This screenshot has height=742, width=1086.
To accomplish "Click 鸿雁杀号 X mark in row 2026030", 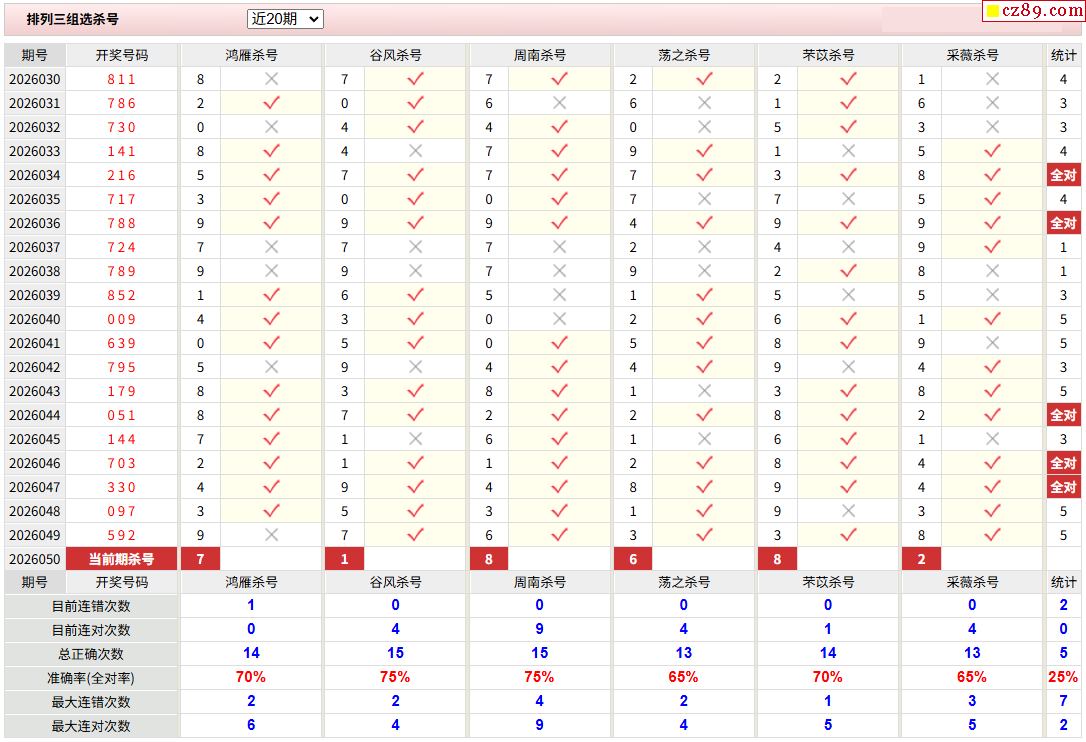I will pos(271,79).
